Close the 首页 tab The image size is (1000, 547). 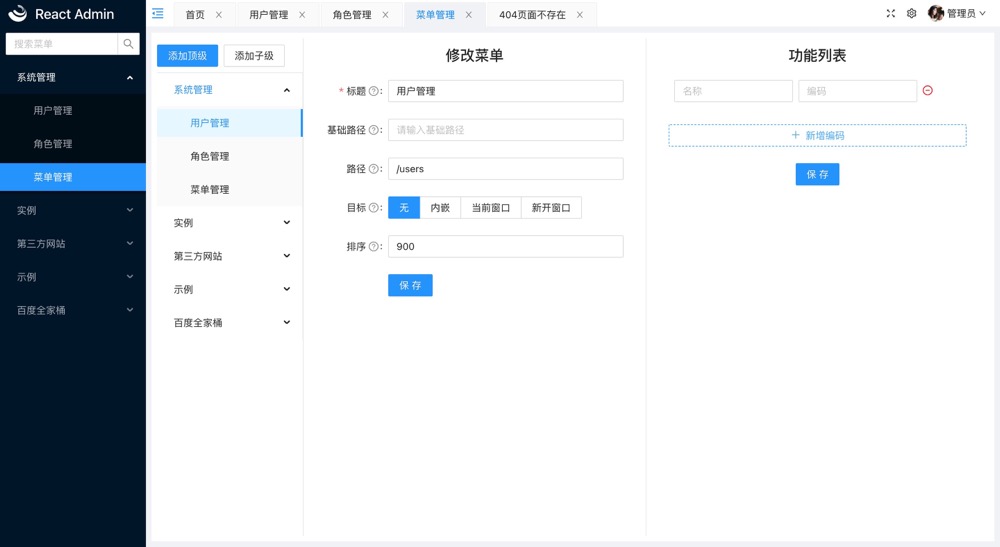219,15
